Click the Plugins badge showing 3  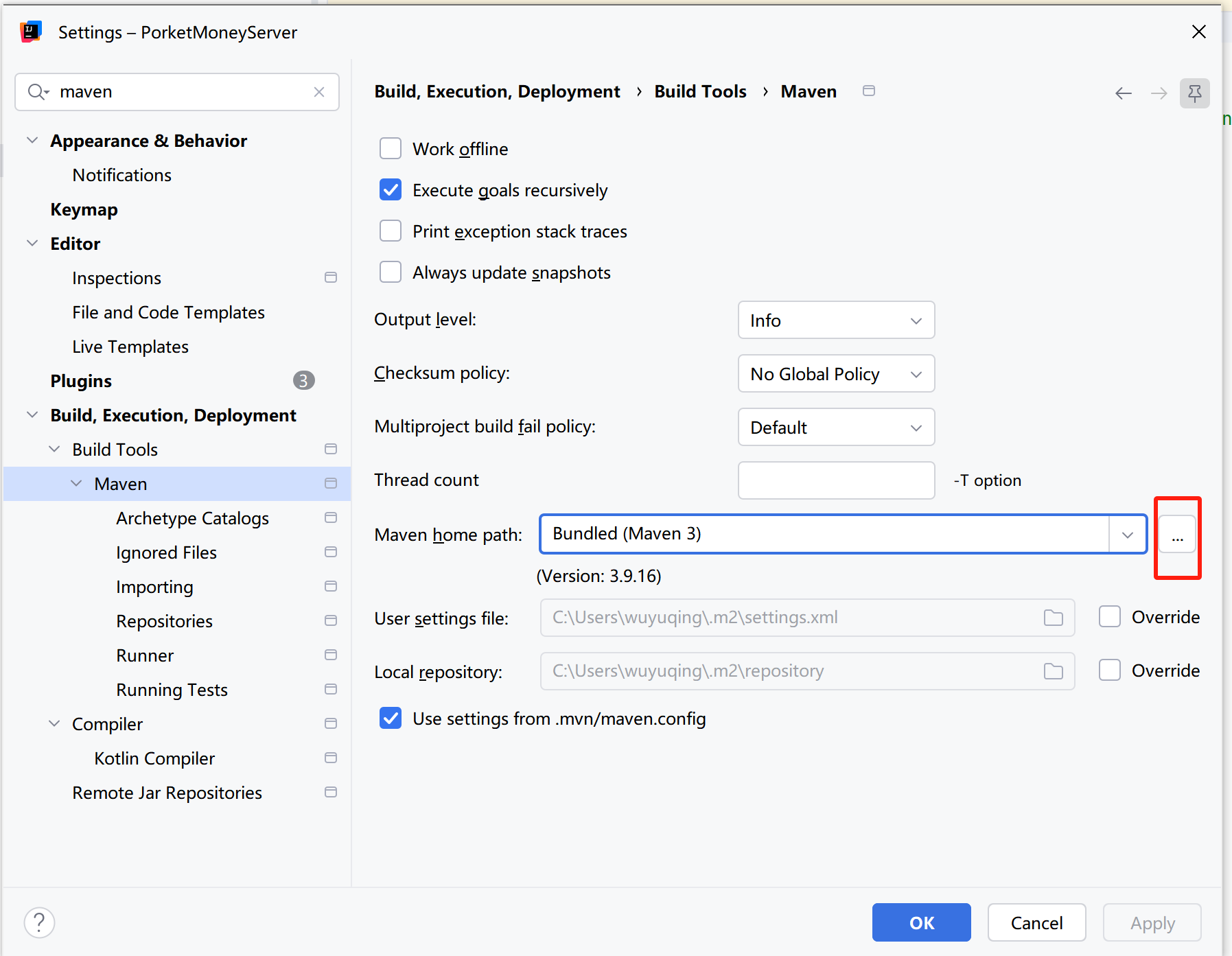tap(303, 381)
